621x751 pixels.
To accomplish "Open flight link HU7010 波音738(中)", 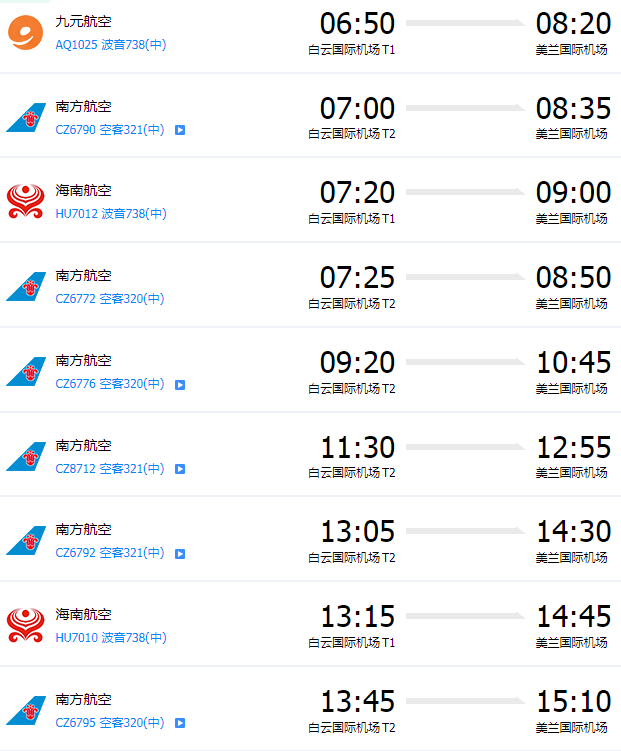I will click(x=111, y=637).
